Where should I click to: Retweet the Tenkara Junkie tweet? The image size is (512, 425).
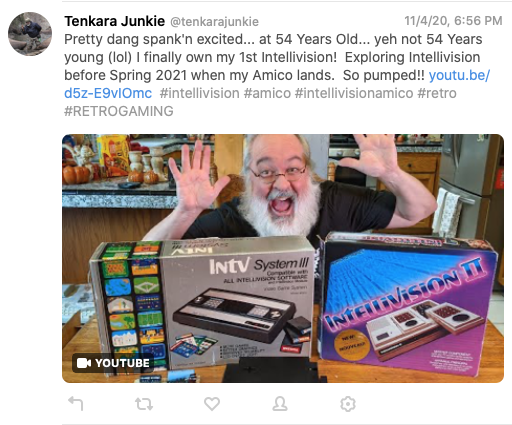pos(144,404)
